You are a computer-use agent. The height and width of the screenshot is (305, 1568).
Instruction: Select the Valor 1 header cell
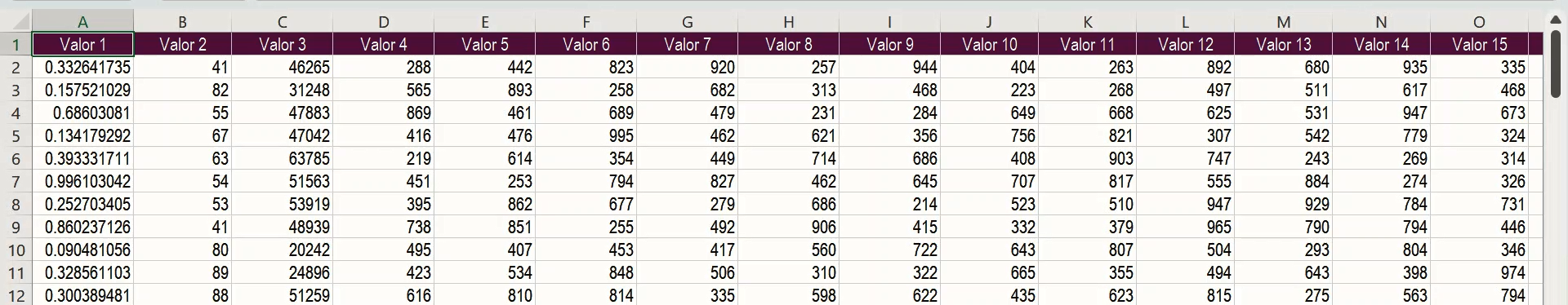[82, 44]
